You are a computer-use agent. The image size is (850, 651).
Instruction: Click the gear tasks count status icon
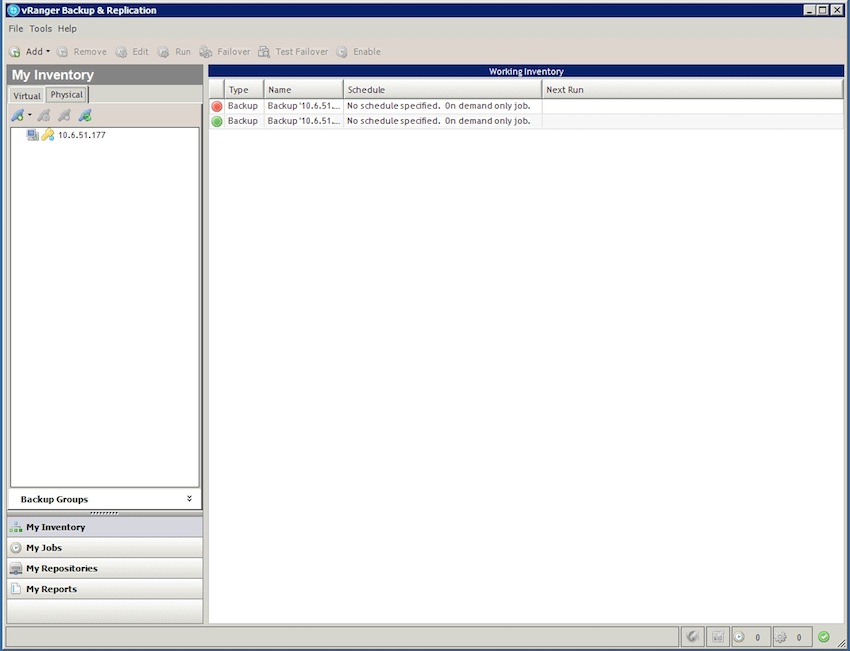pyautogui.click(x=781, y=637)
